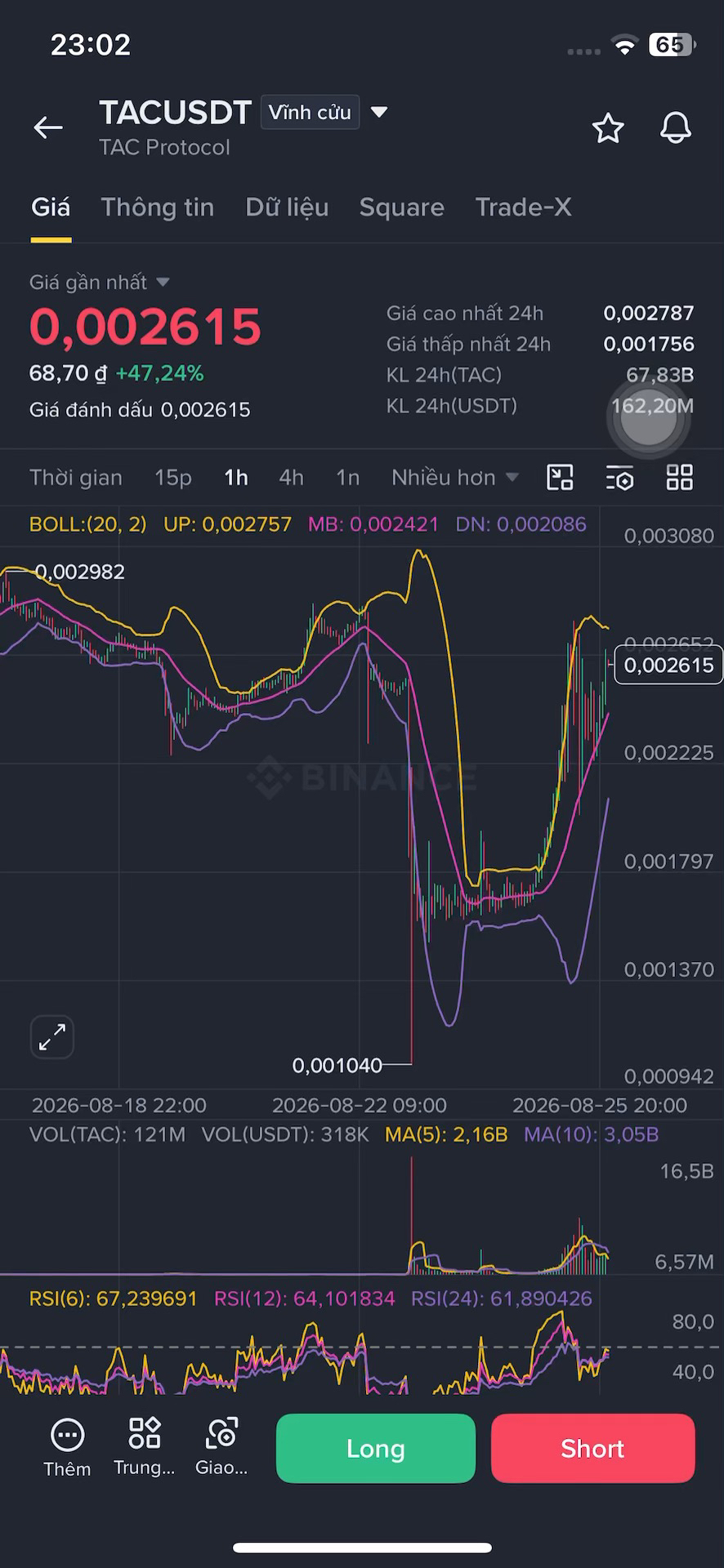The image size is (724, 1568).
Task: Open Giao... trading icon
Action: tap(221, 1447)
